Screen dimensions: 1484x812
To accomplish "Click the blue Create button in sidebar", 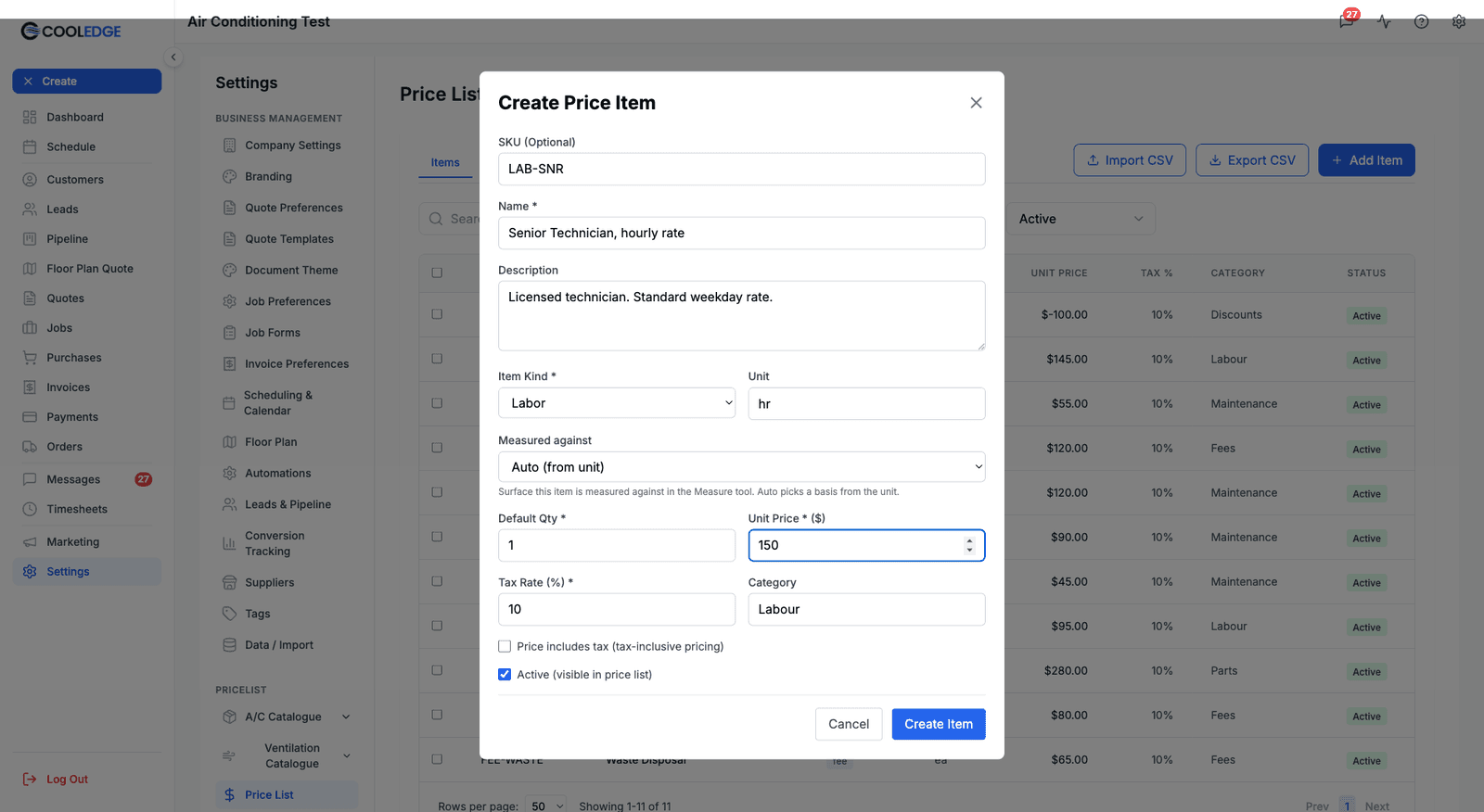I will coord(87,82).
